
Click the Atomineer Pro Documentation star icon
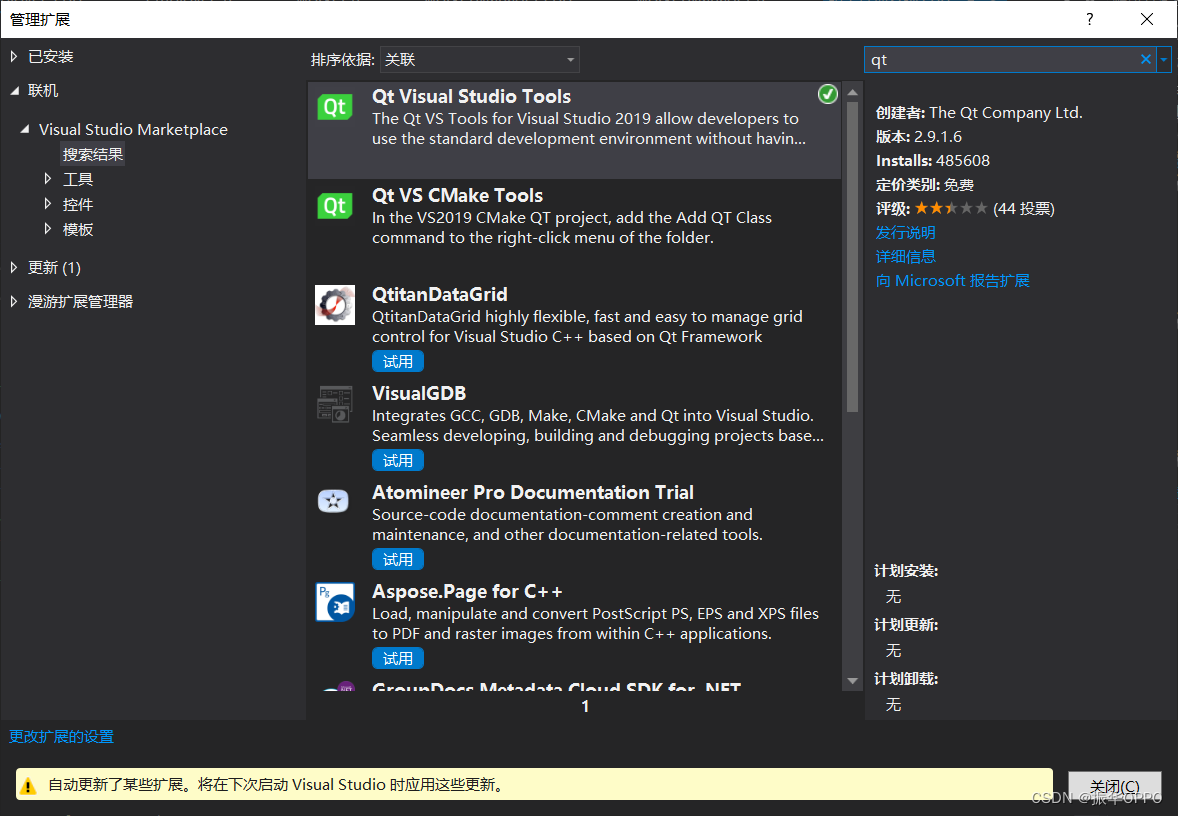[x=335, y=501]
